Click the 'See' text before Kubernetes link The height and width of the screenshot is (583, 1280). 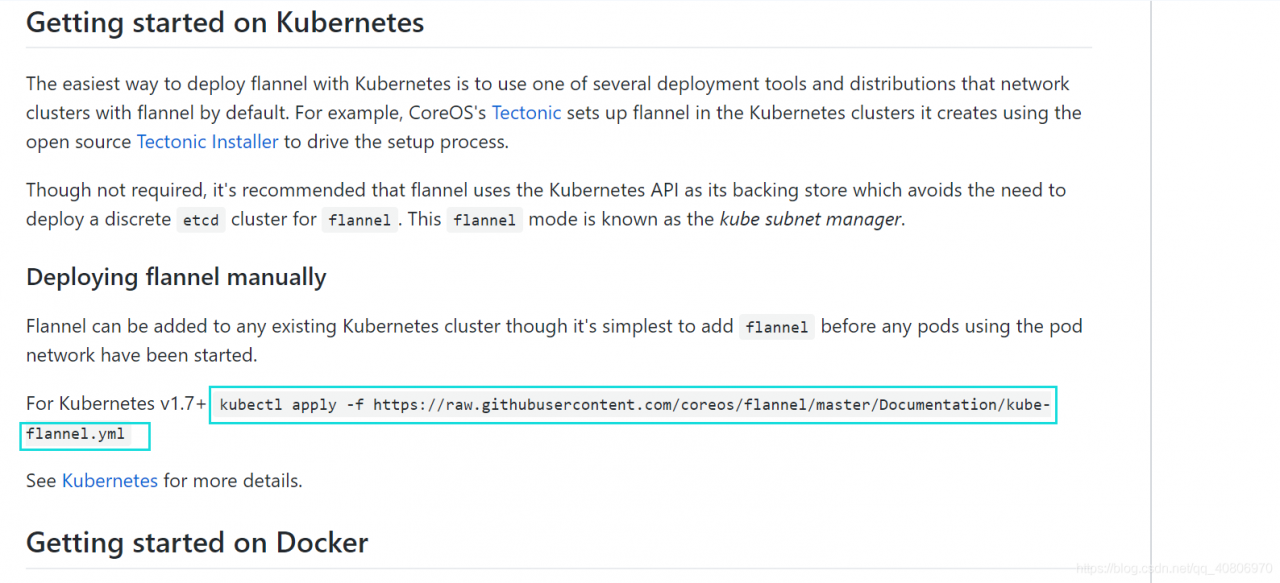coord(41,480)
